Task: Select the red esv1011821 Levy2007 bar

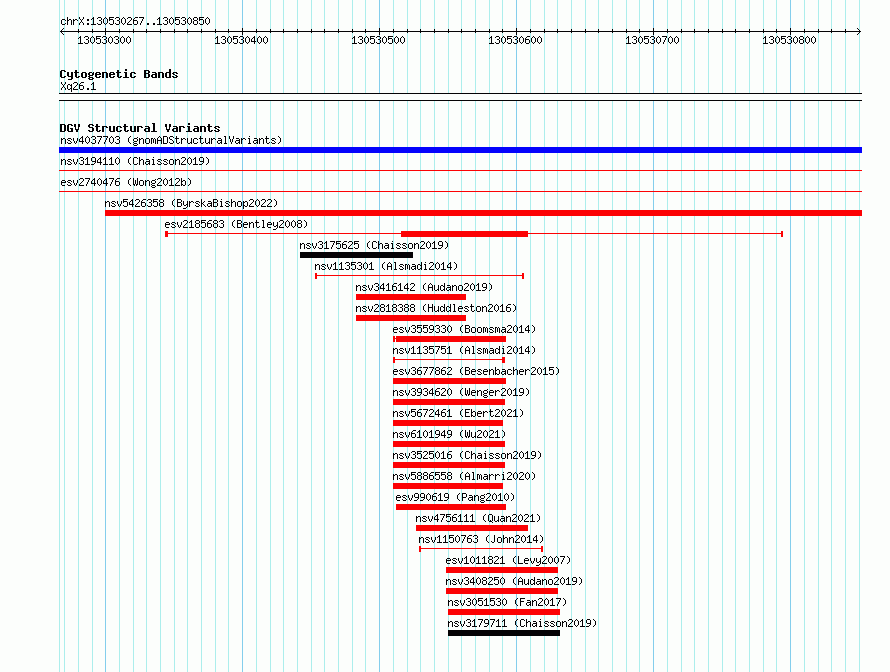Action: tap(502, 570)
